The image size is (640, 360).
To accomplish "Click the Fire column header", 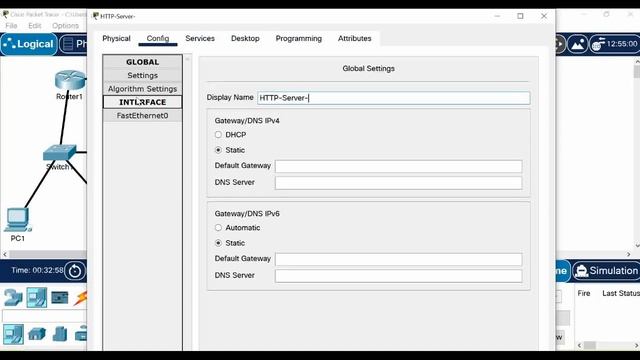I will pyautogui.click(x=584, y=293).
